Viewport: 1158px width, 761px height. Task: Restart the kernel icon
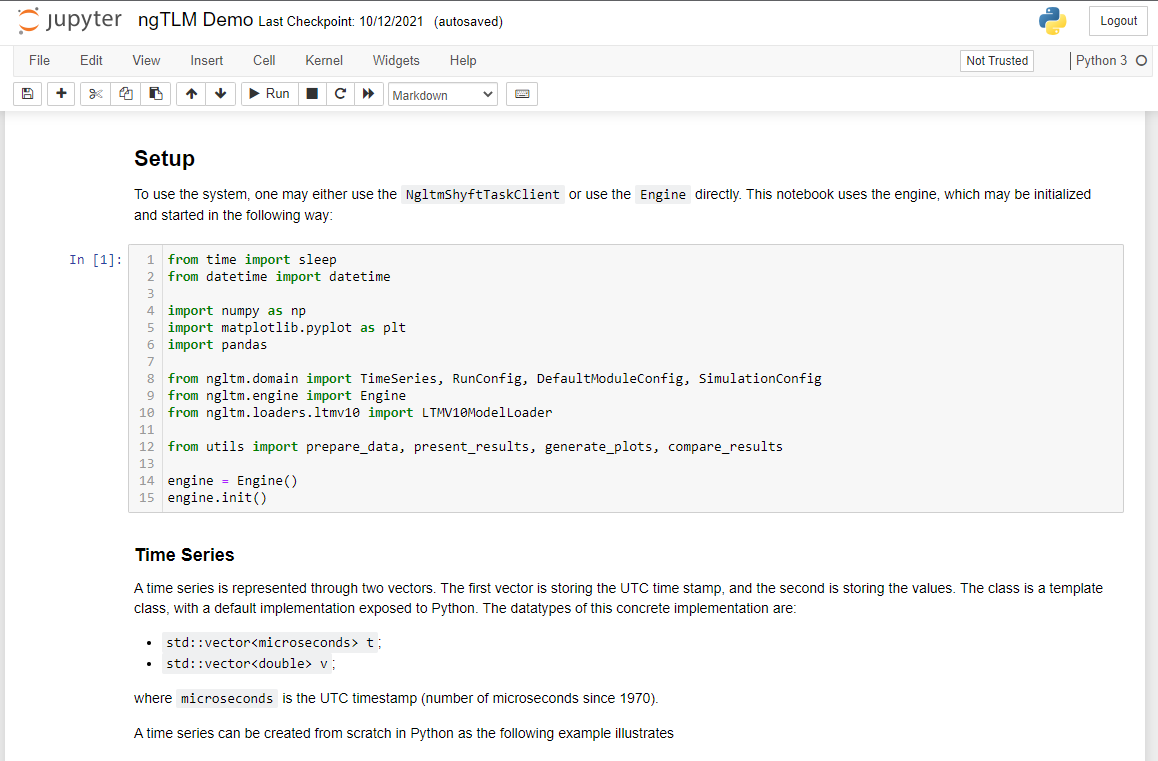pos(340,94)
